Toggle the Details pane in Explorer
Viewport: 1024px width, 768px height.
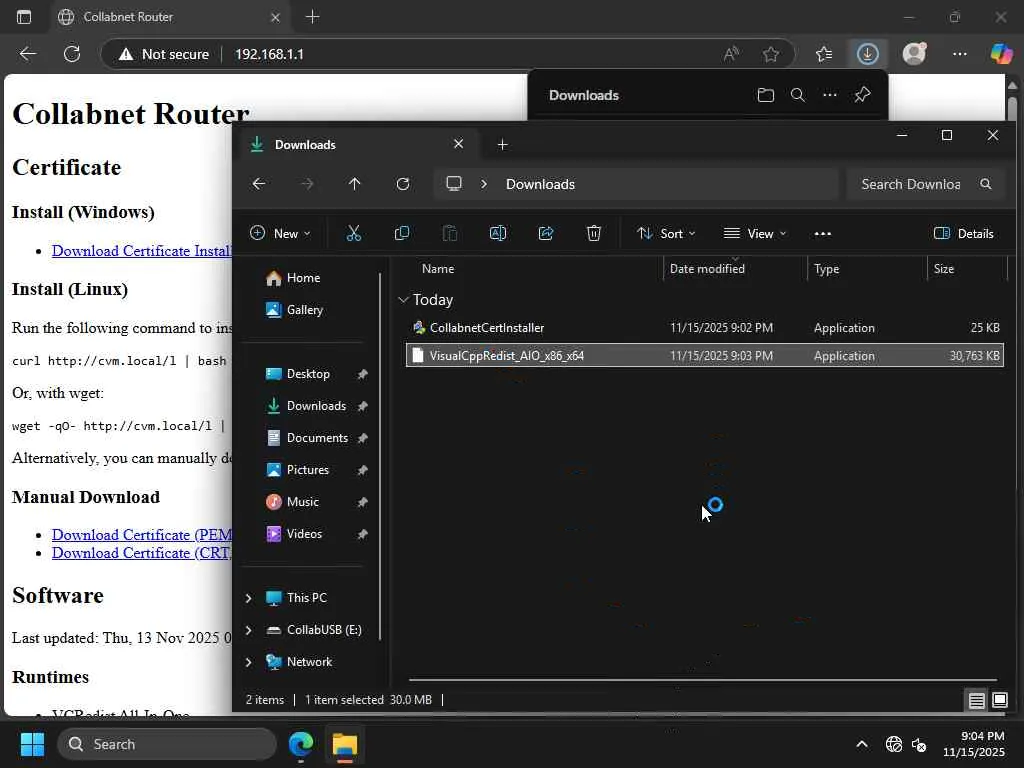(x=963, y=234)
